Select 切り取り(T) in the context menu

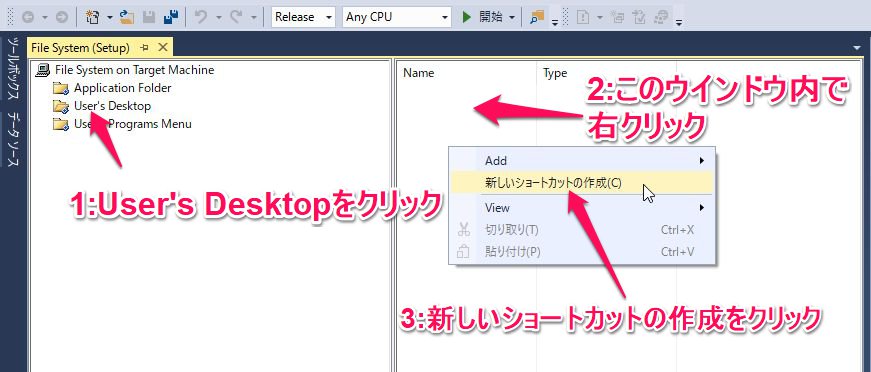(582, 230)
